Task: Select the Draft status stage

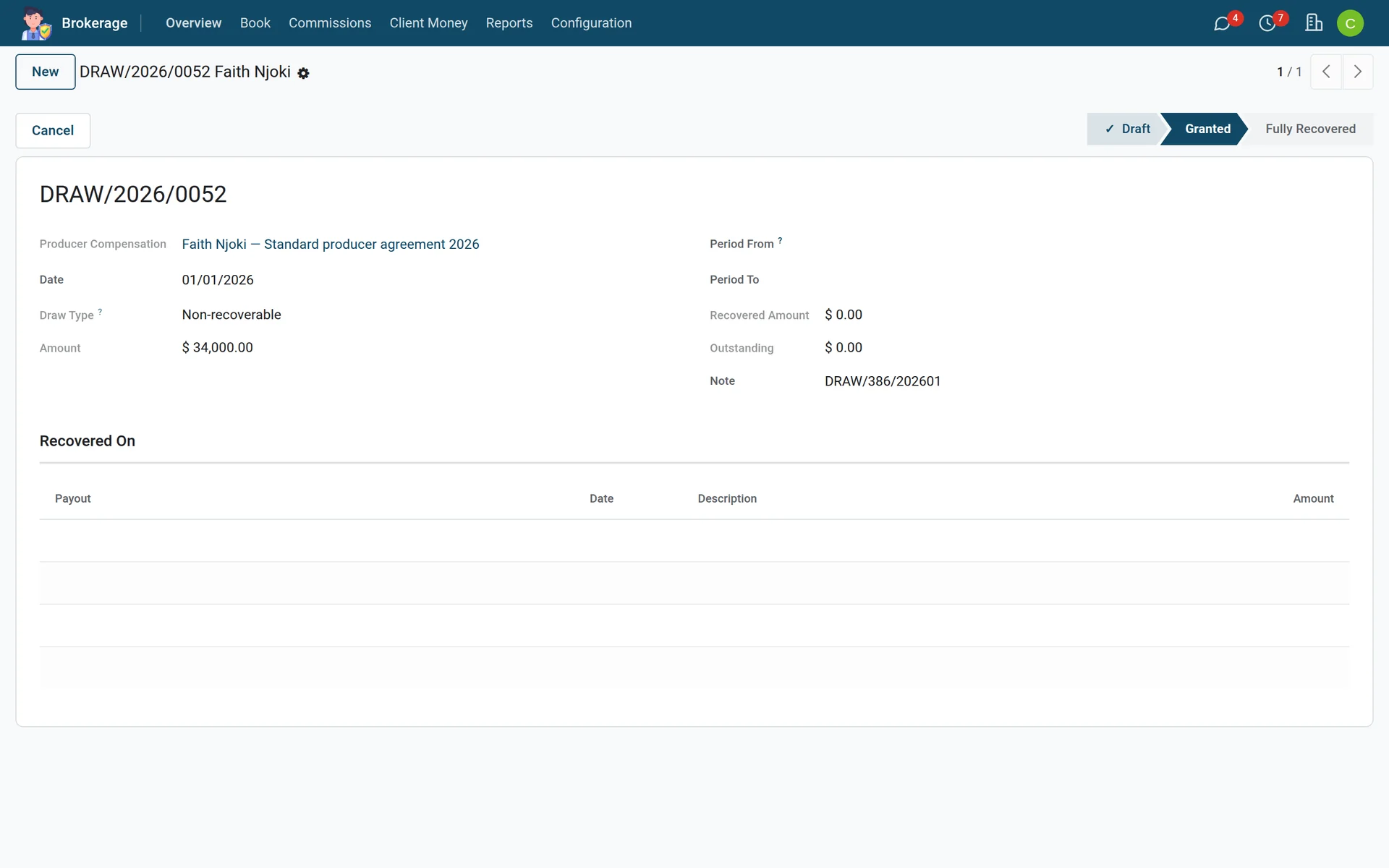Action: coord(1127,129)
